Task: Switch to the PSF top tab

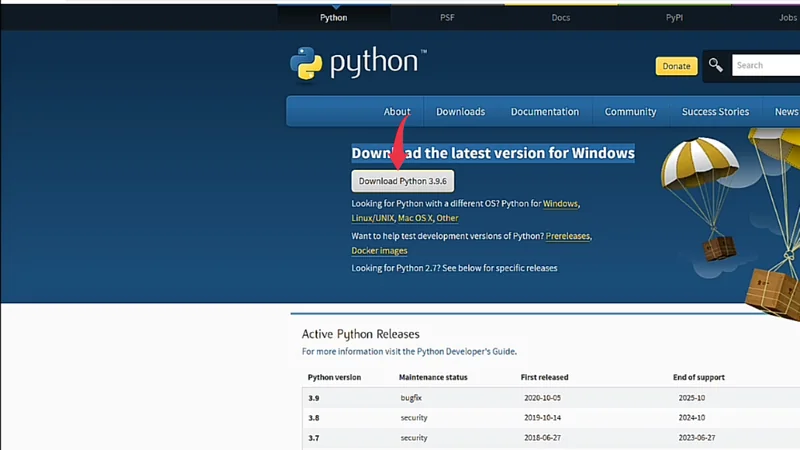Action: pos(447,17)
